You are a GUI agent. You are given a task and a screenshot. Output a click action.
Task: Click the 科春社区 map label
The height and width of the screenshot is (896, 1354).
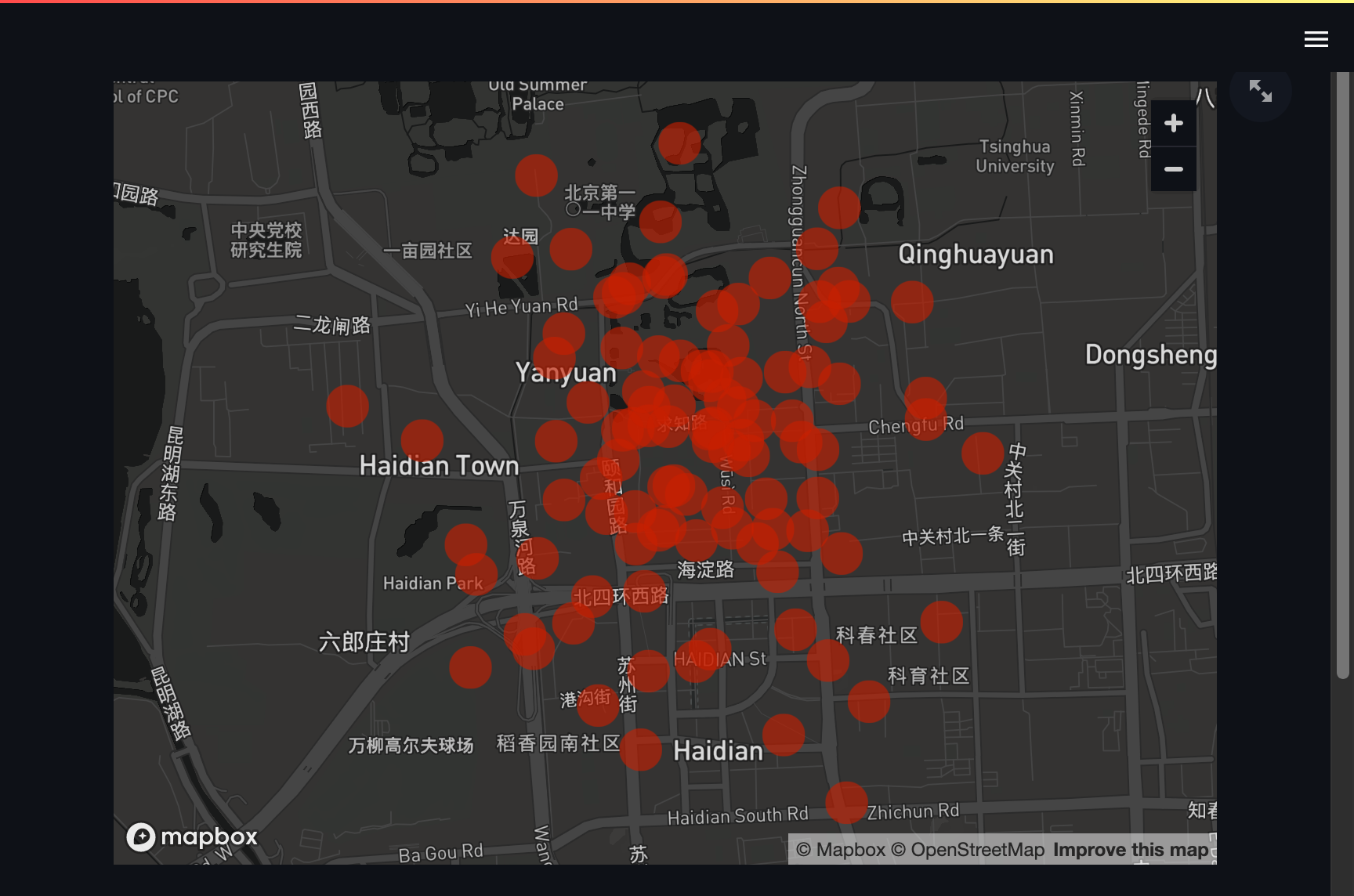pyautogui.click(x=877, y=635)
